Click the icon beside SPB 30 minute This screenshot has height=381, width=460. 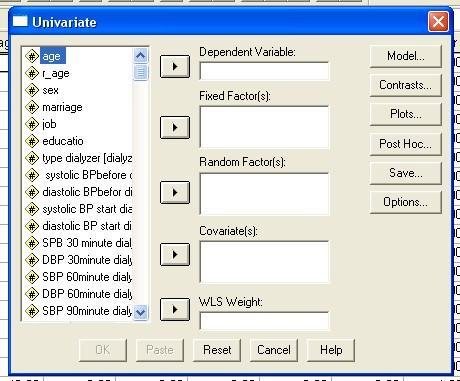pos(32,243)
